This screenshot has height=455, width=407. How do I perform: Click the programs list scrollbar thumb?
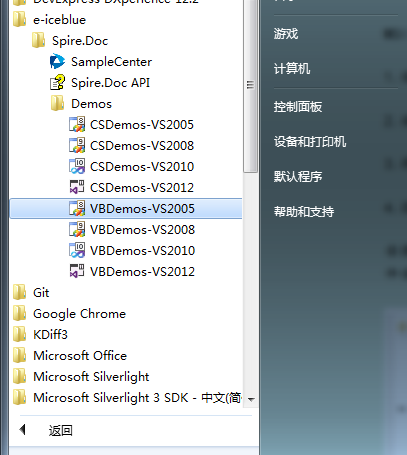[x=250, y=85]
